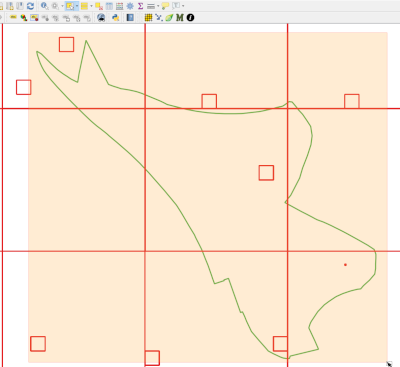Open Layer Diagram Options icon
Viewport: 400px width, 367px height.
(x=24, y=17)
